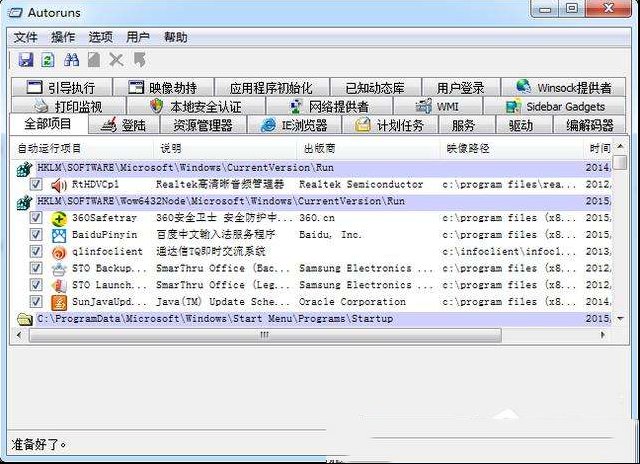Viewport: 640px width, 464px height.
Task: Switch to the 映像劫持 tab
Action: click(x=163, y=87)
